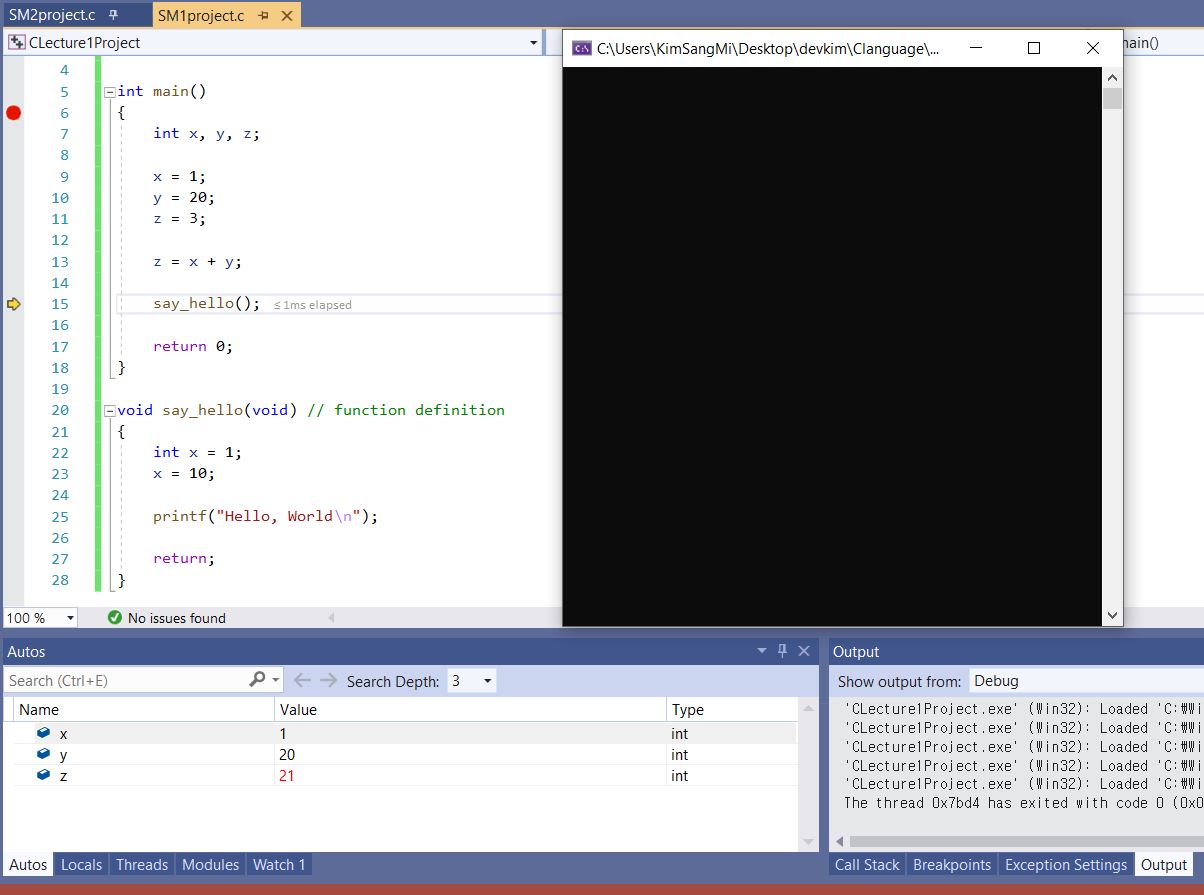Collapse the main() function outline
Image resolution: width=1204 pixels, height=895 pixels.
pyautogui.click(x=109, y=91)
